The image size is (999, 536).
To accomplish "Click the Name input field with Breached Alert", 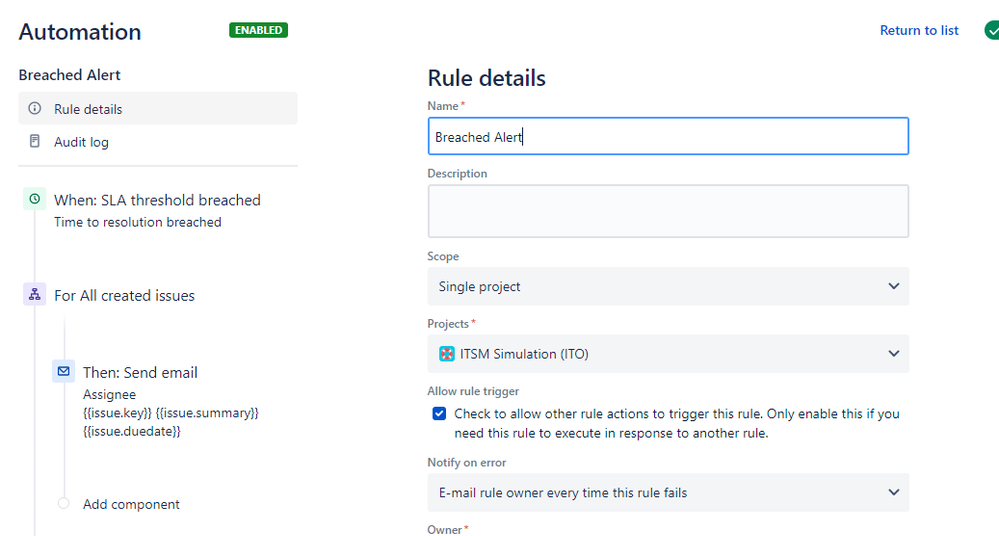I will pyautogui.click(x=668, y=136).
